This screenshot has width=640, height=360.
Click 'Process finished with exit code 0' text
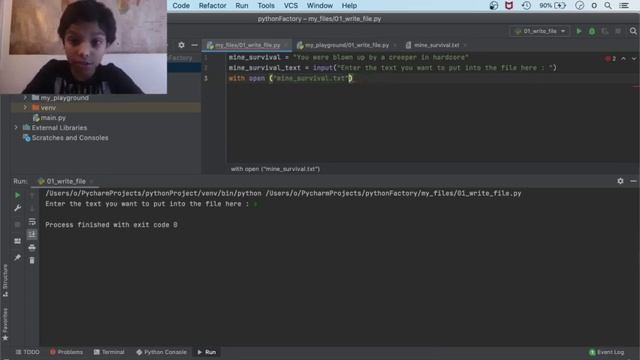(111, 224)
